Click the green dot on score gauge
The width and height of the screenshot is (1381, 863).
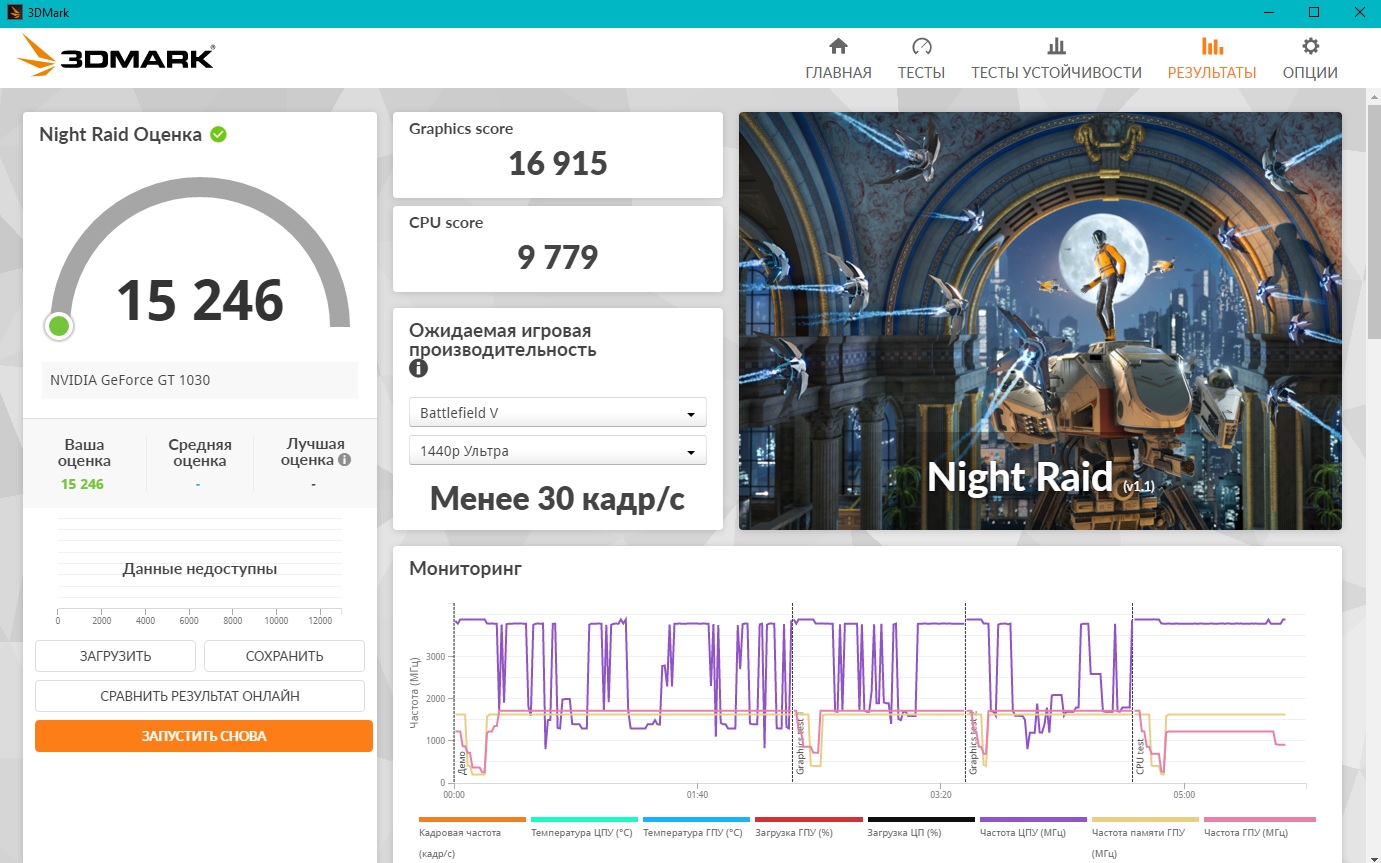click(59, 325)
